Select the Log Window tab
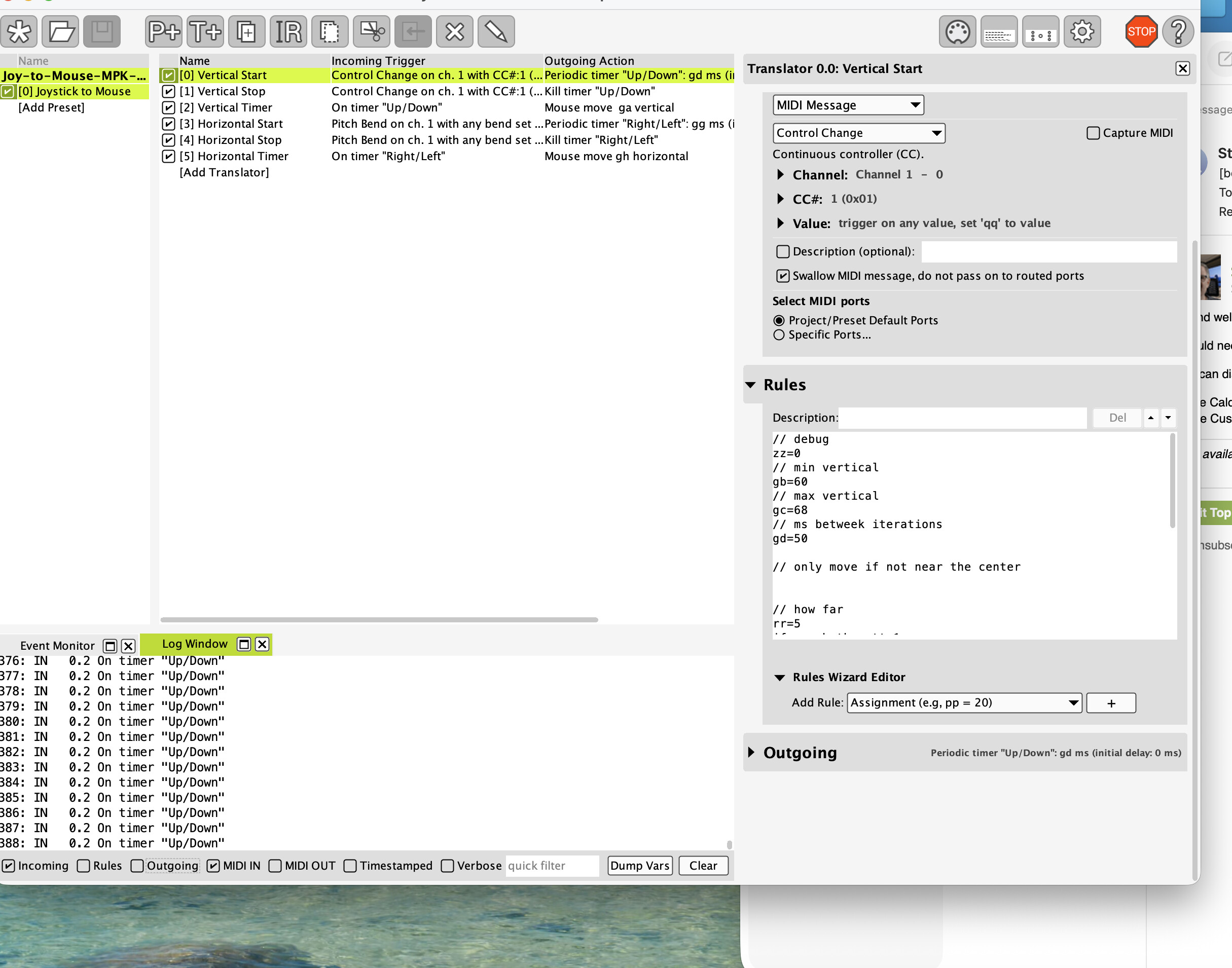Image resolution: width=1232 pixels, height=968 pixels. click(x=195, y=644)
